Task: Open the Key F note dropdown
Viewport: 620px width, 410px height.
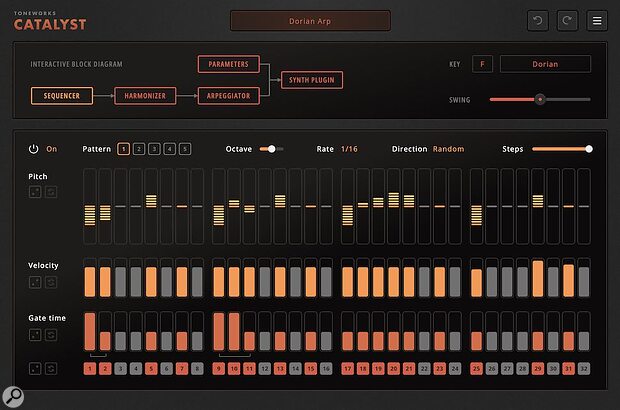Action: pos(482,64)
